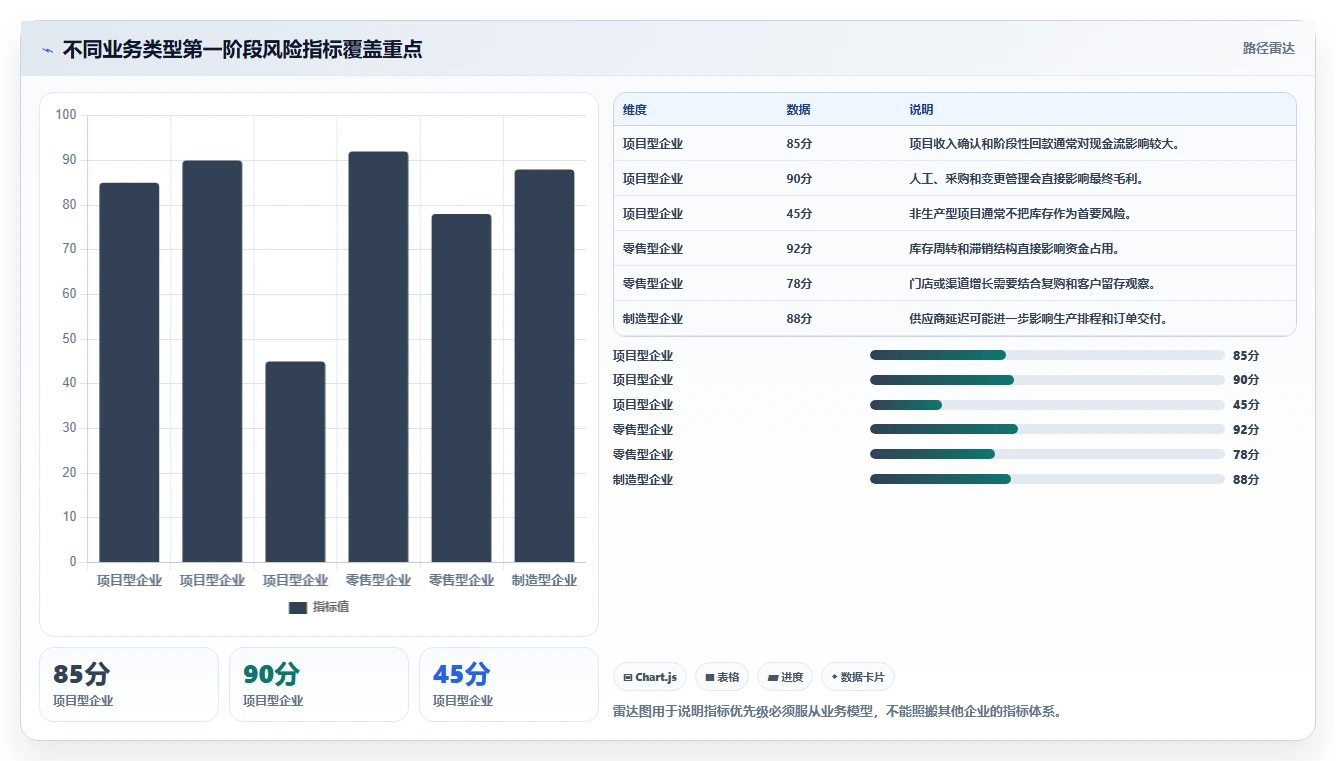Click description 供应商延迟可能进一步影响生产排程和订单交付。
Screen dimensions: 1336x761
pyautogui.click(x=1039, y=319)
